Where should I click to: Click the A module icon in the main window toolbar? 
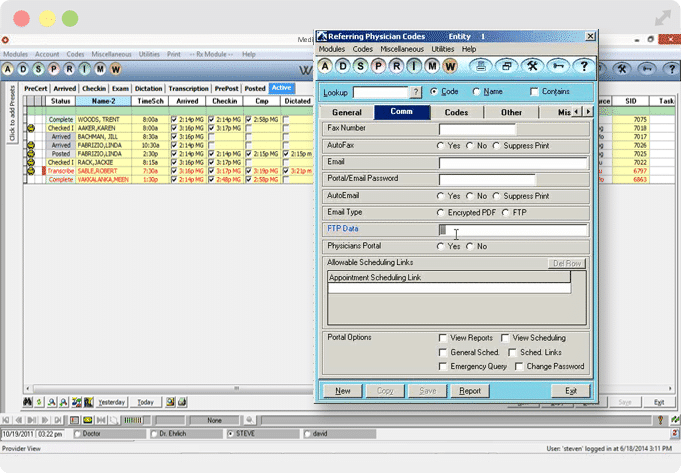[x=8, y=69]
